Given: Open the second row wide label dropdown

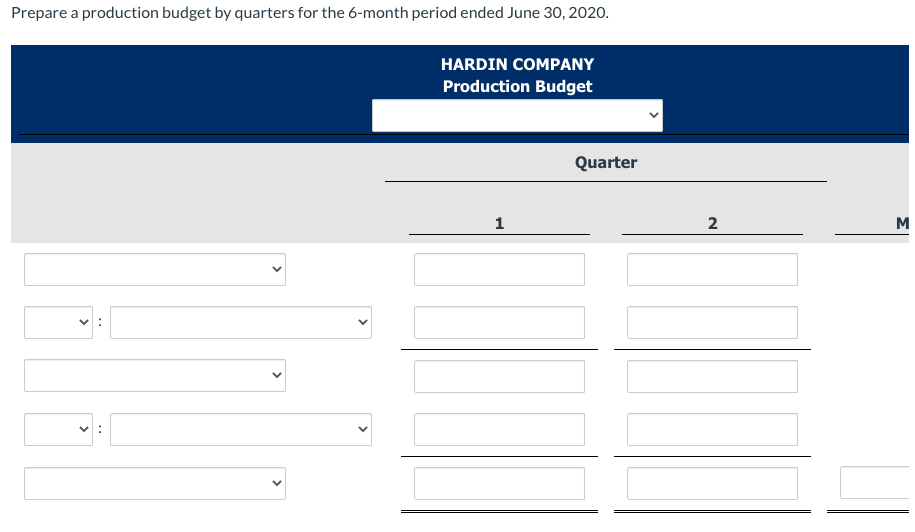Looking at the screenshot, I should pos(240,322).
